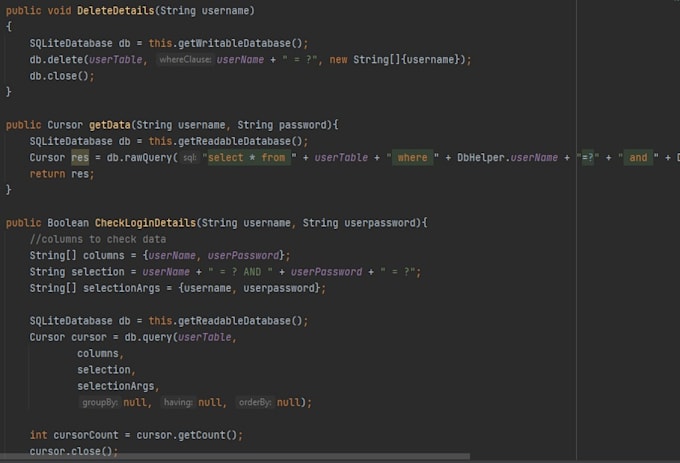This screenshot has height=463, width=680.
Task: Click the return res; statement
Action: (x=62, y=174)
